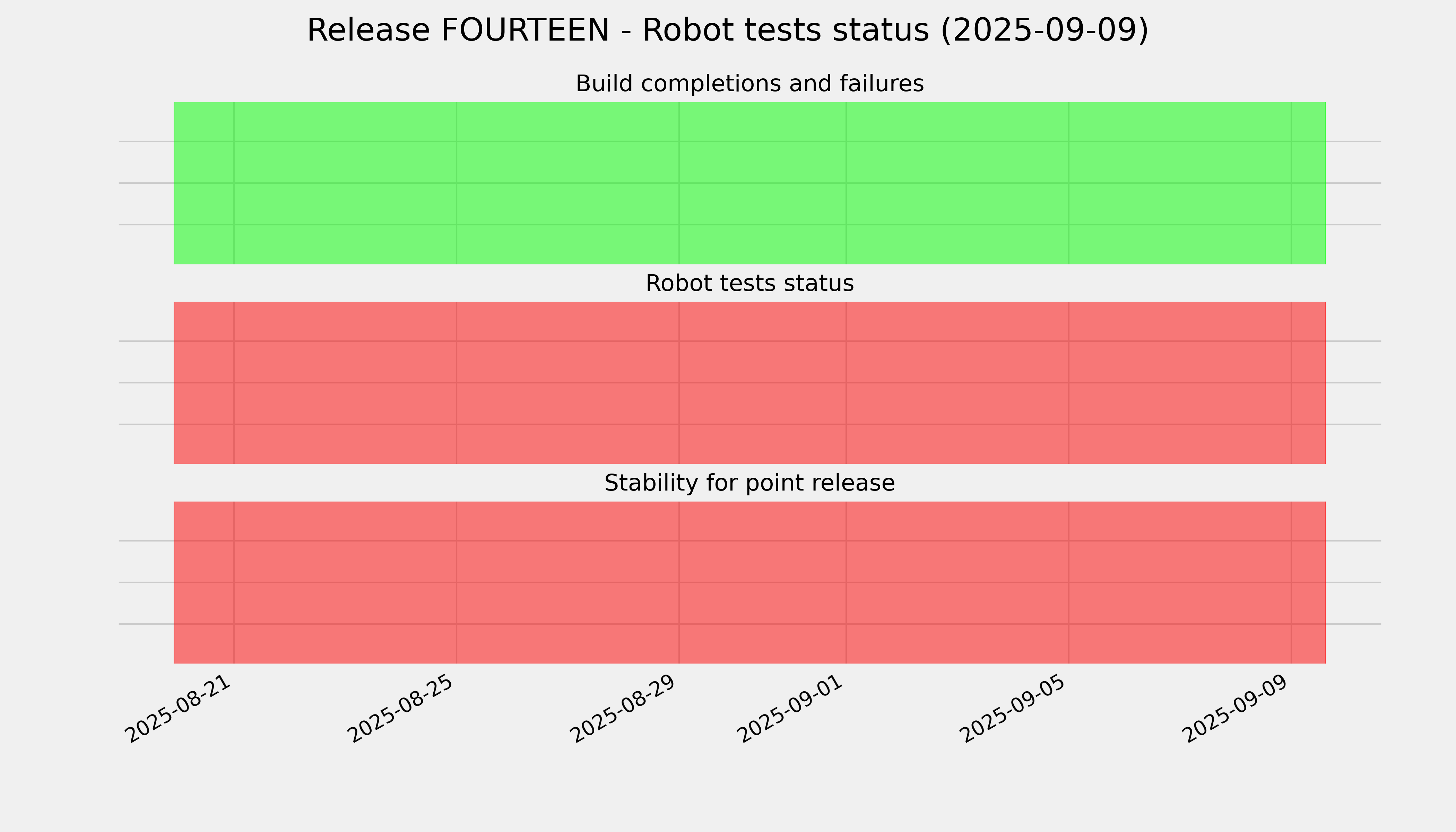Click the Robot tests status subplot title
The image size is (1456, 832).
(749, 284)
